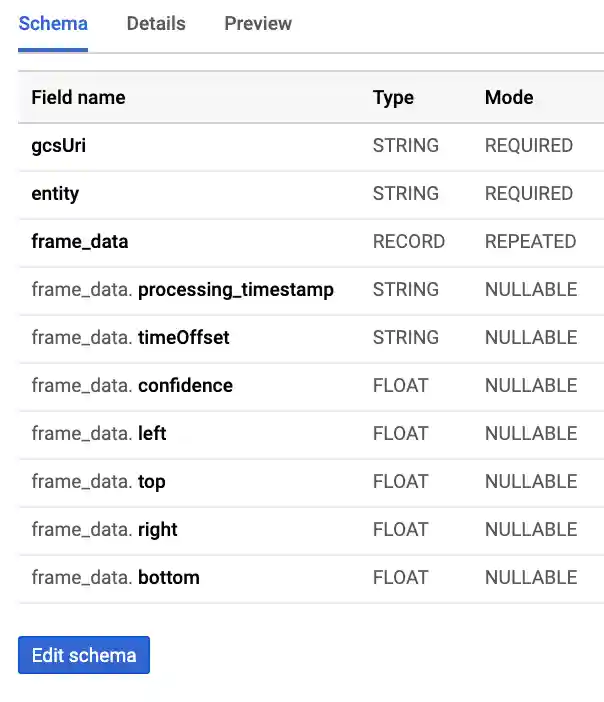
Task: Click the Edit schema button
Action: click(84, 656)
